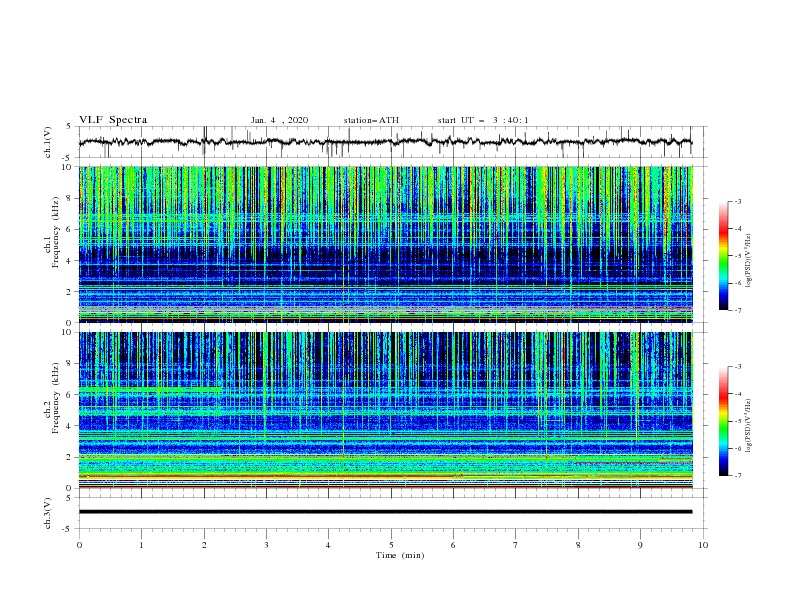The height and width of the screenshot is (612, 792).
Task: Click time axis tick label "7"
Action: (516, 545)
